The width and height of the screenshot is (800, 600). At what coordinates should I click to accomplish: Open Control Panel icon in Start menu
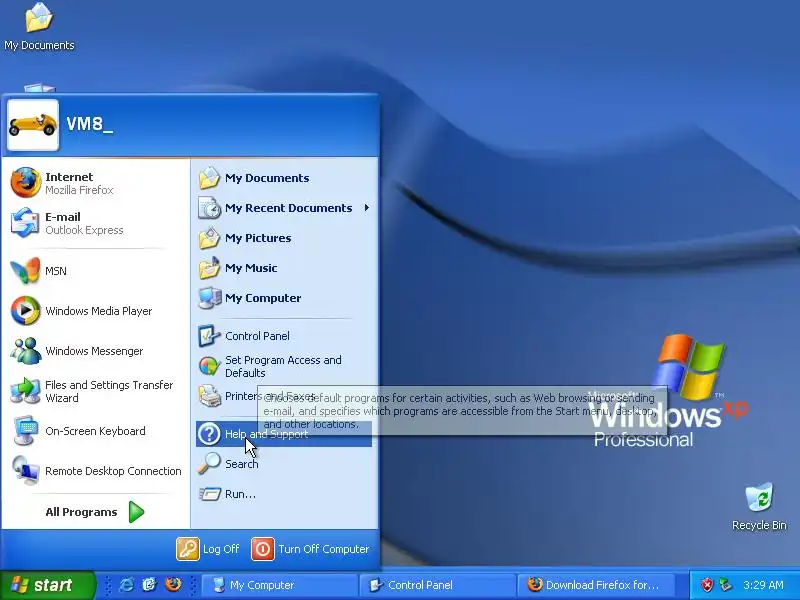pos(209,336)
